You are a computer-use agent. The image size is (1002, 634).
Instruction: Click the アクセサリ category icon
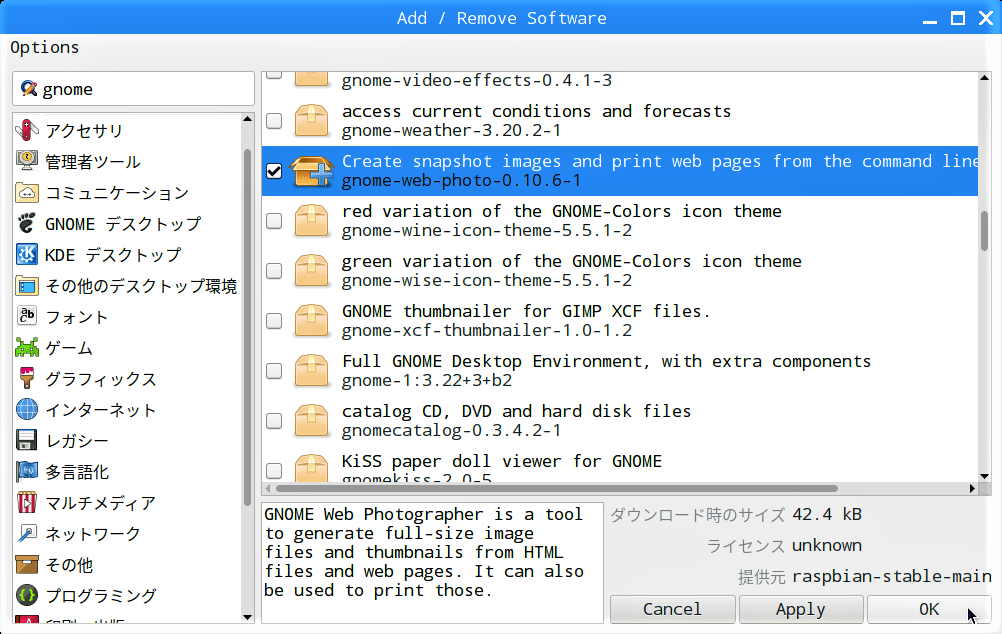[27, 130]
